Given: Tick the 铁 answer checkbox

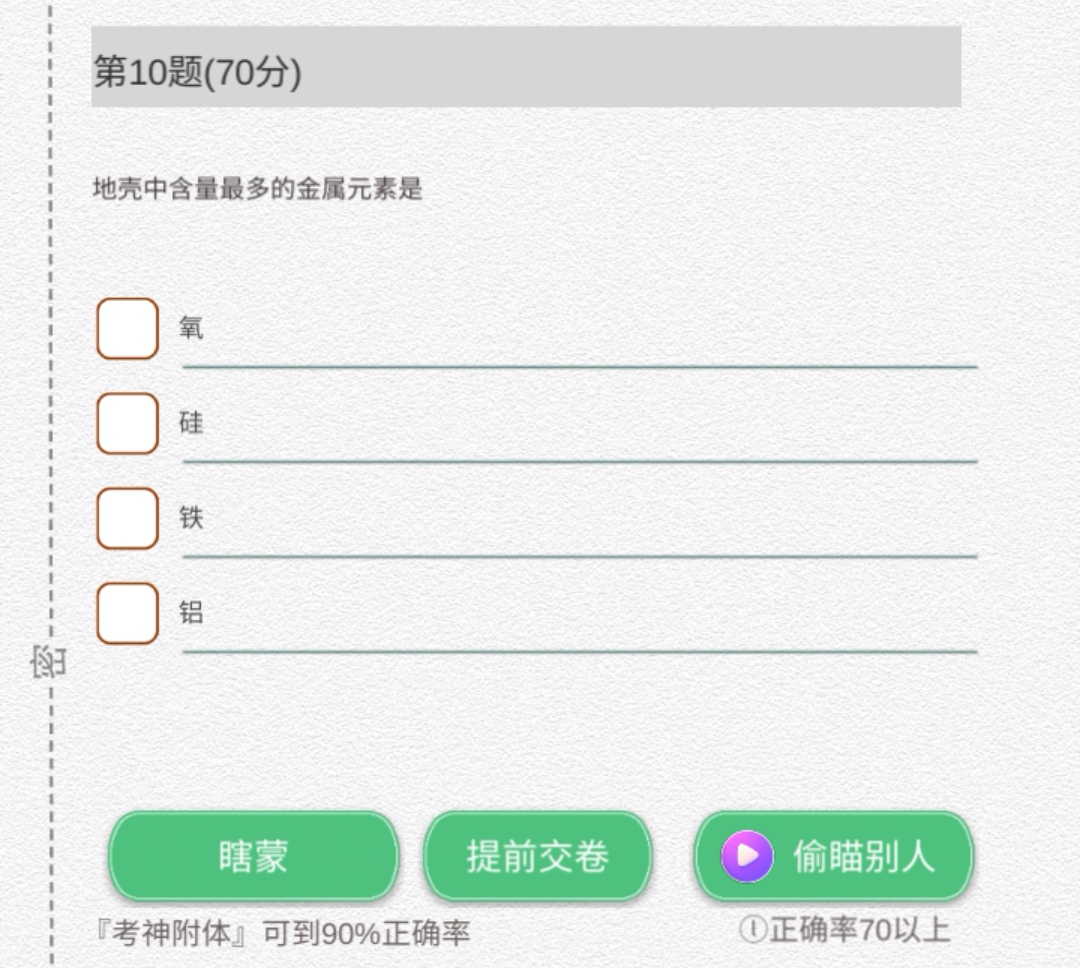Looking at the screenshot, I should pyautogui.click(x=127, y=518).
